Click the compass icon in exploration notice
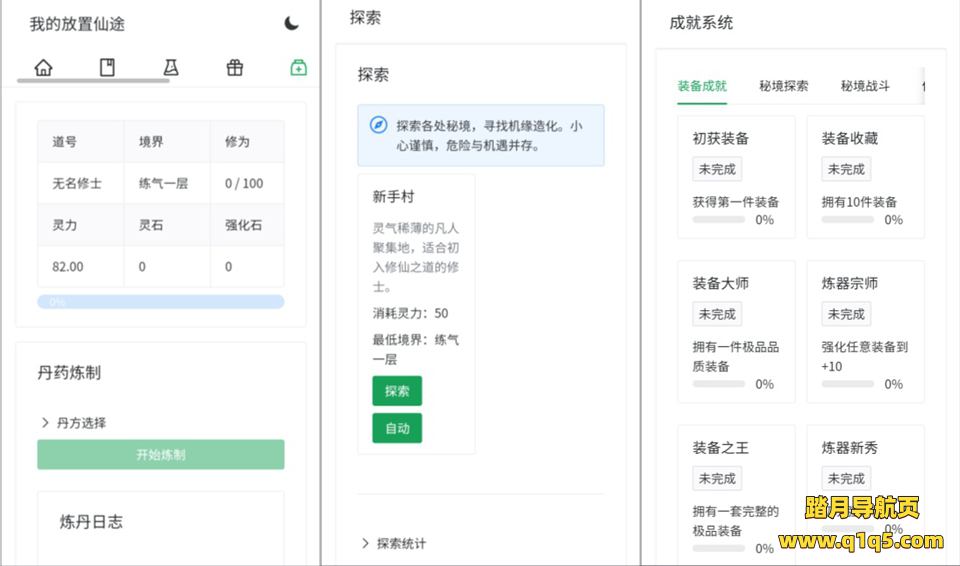 (378, 125)
